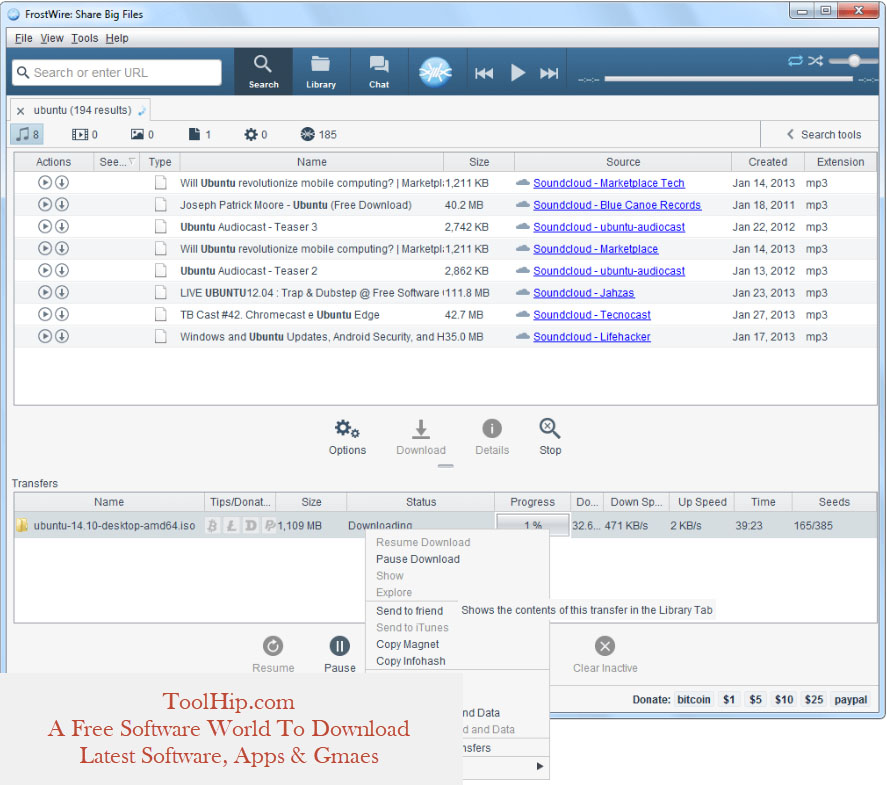The image size is (887, 785).
Task: Select ubuntu-14.10-desktop-amd64.iso transfer row
Action: [x=445, y=525]
